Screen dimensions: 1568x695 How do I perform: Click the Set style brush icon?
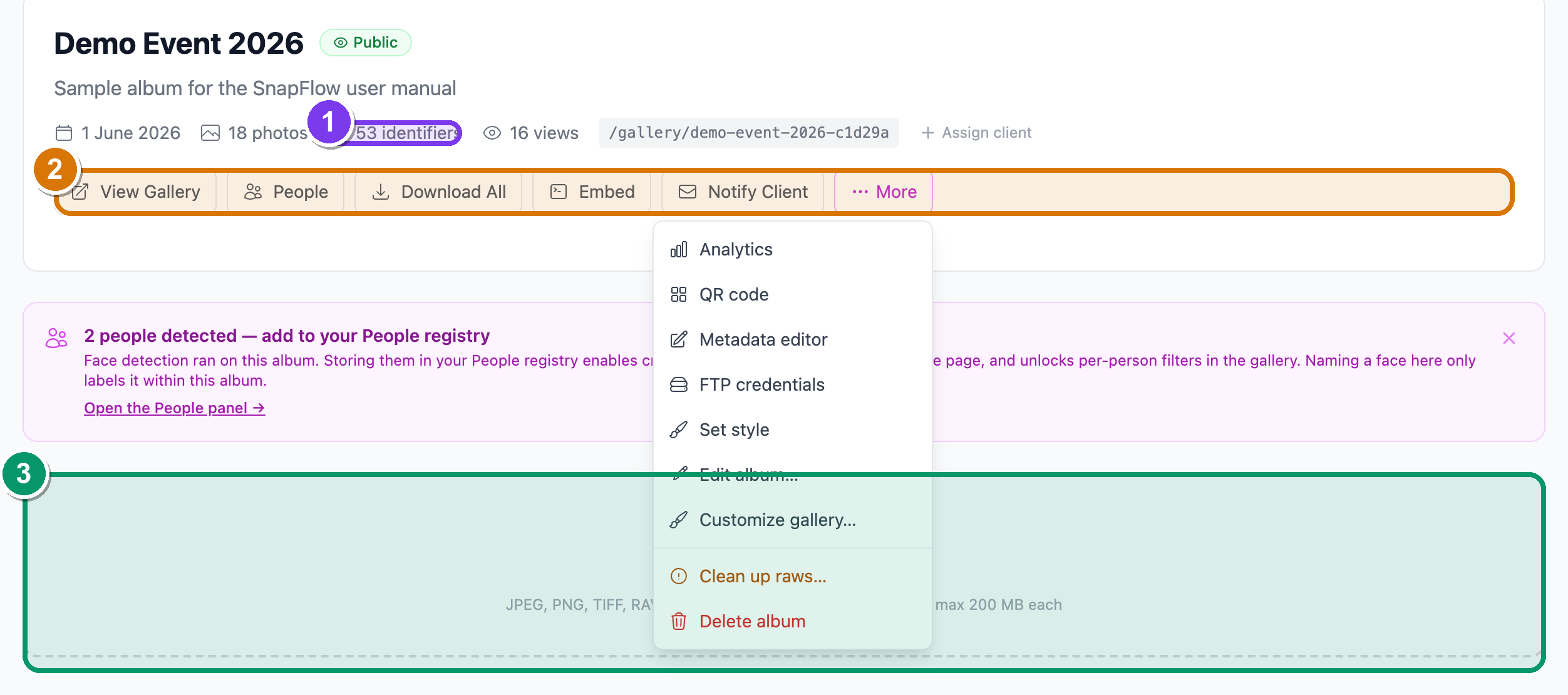pos(679,430)
